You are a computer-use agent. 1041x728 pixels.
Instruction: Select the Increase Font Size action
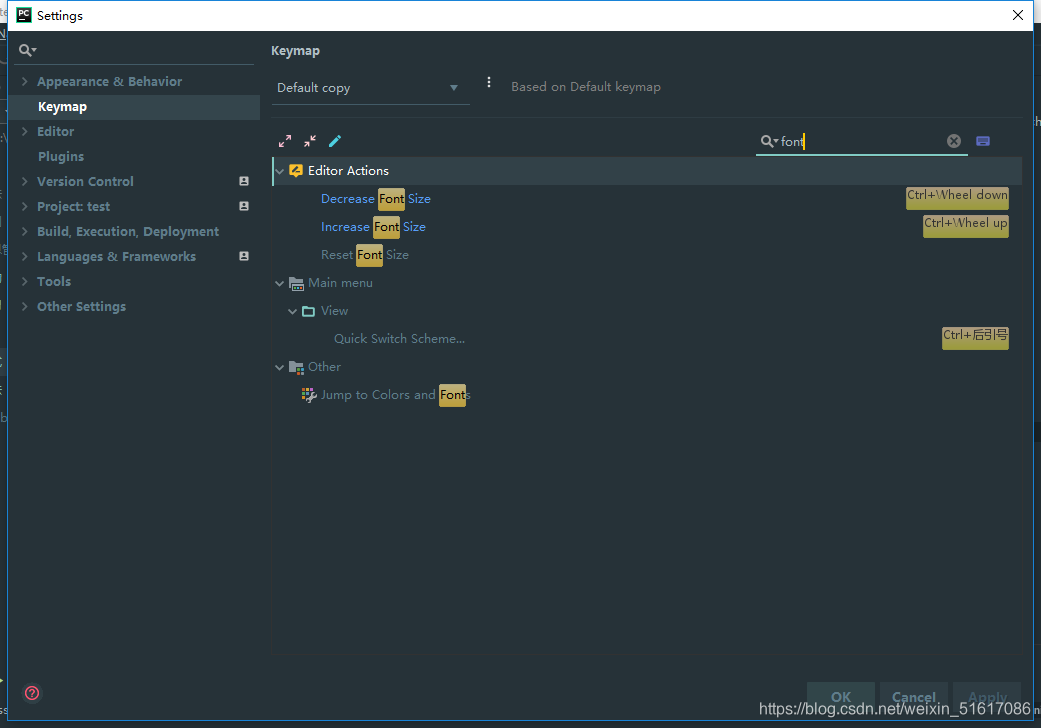(x=373, y=227)
